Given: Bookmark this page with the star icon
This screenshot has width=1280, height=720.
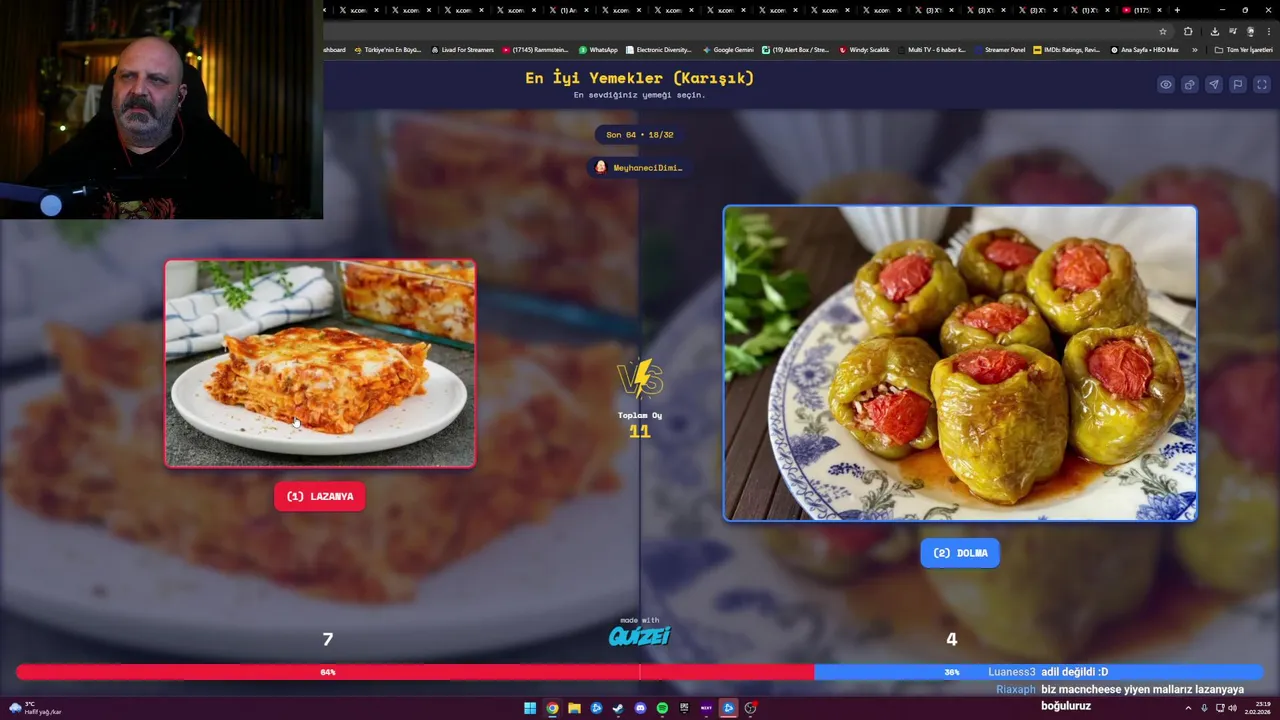Looking at the screenshot, I should point(1162,31).
